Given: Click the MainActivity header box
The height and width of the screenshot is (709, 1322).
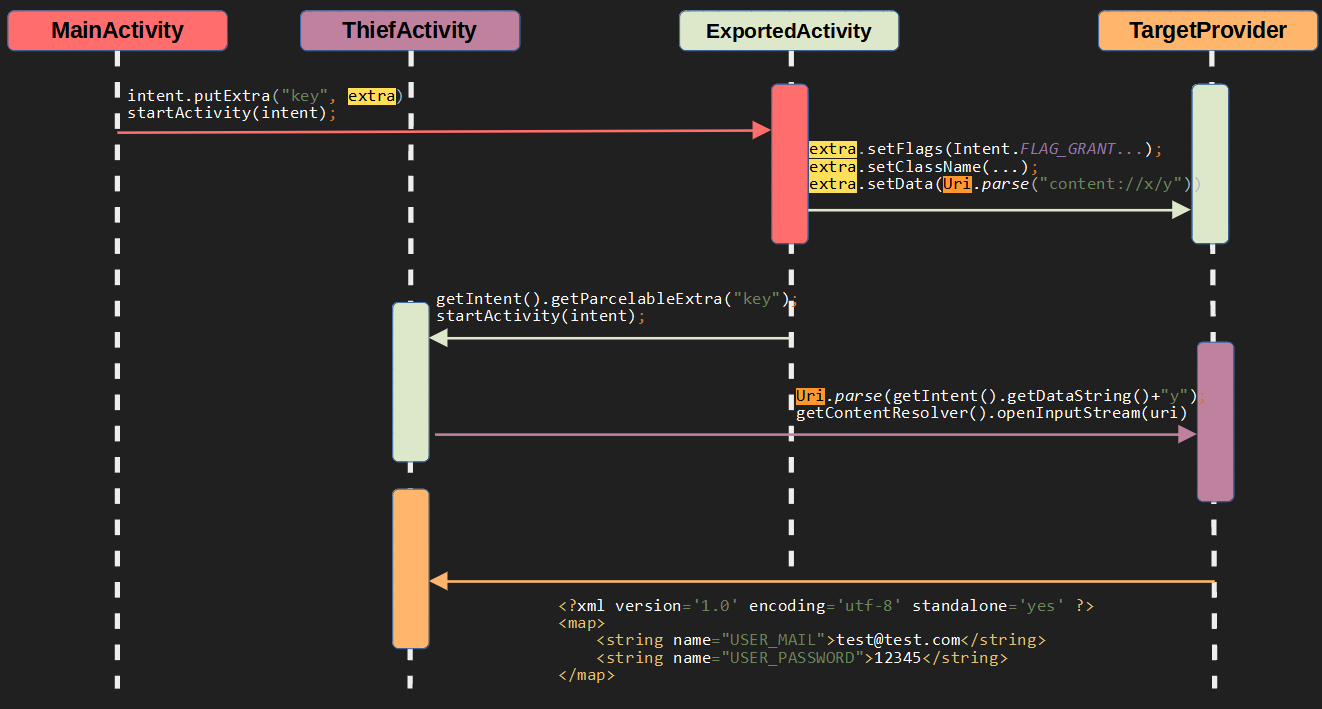Looking at the screenshot, I should coord(116,30).
